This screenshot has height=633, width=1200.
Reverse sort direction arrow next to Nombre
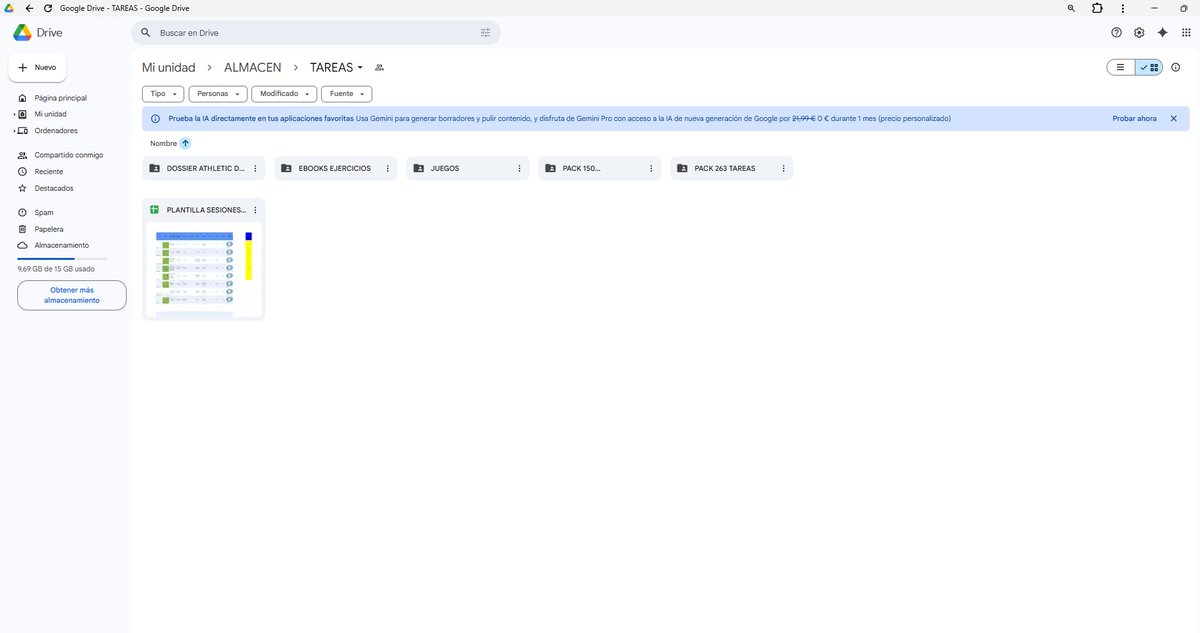pos(185,144)
